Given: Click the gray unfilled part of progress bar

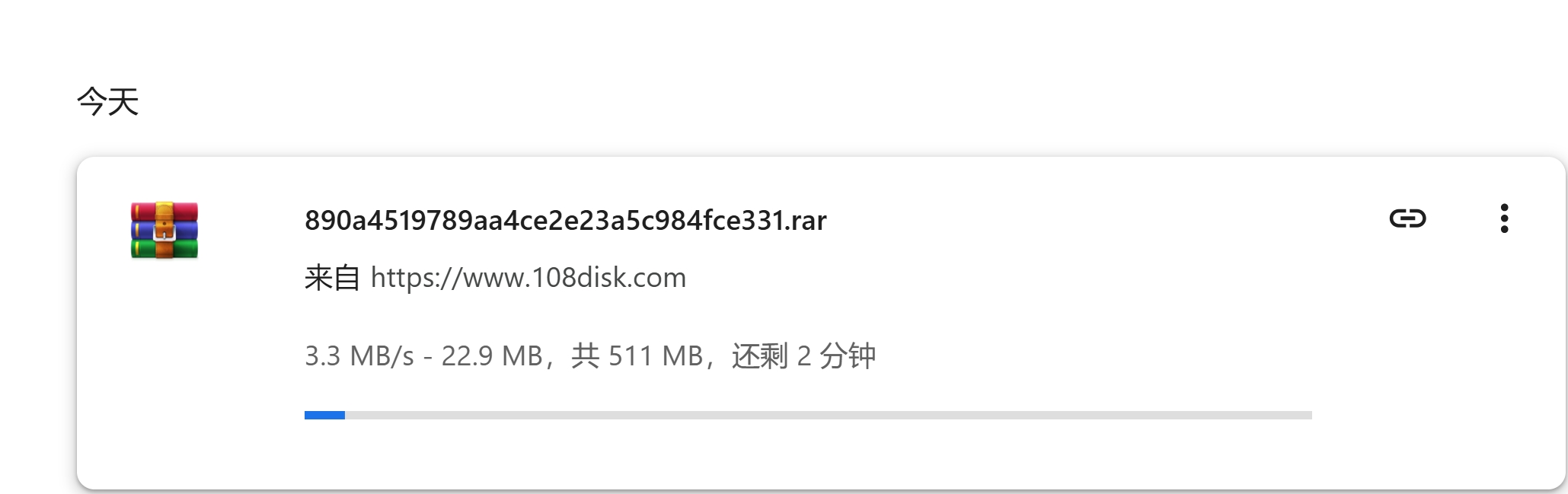Looking at the screenshot, I should (829, 415).
